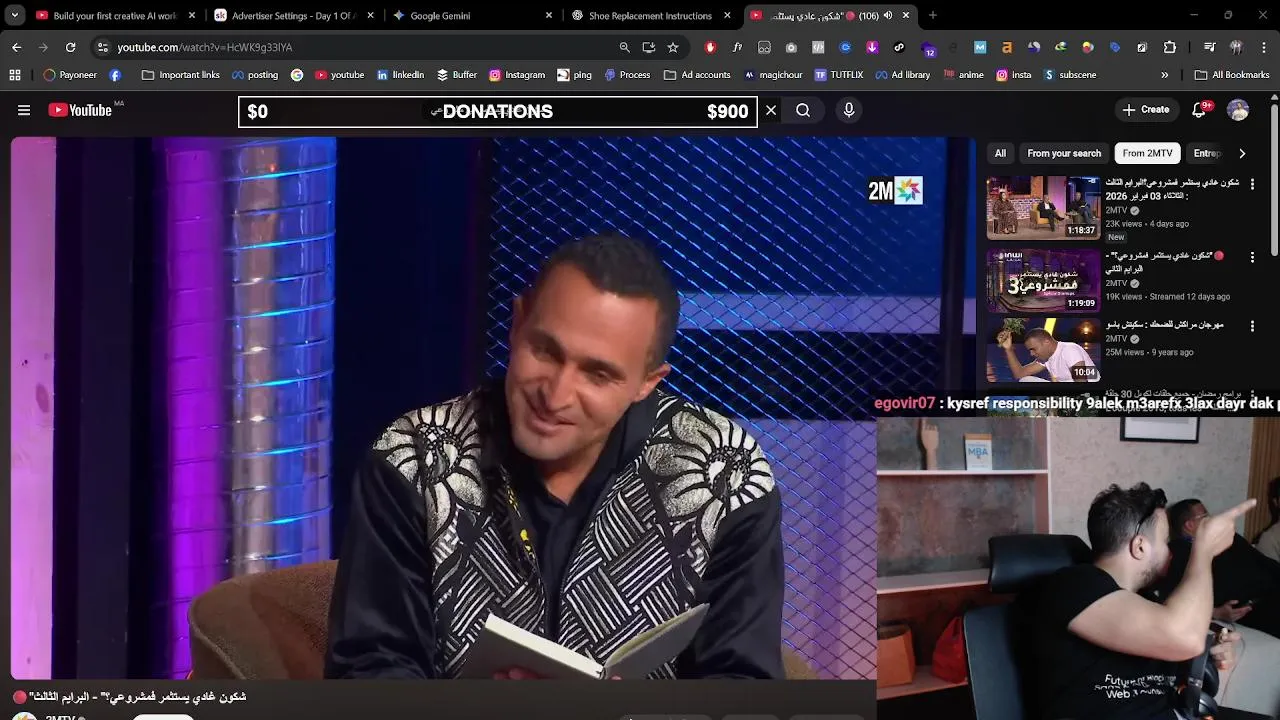
Task: Open the Google icon bookmark
Action: [x=297, y=75]
